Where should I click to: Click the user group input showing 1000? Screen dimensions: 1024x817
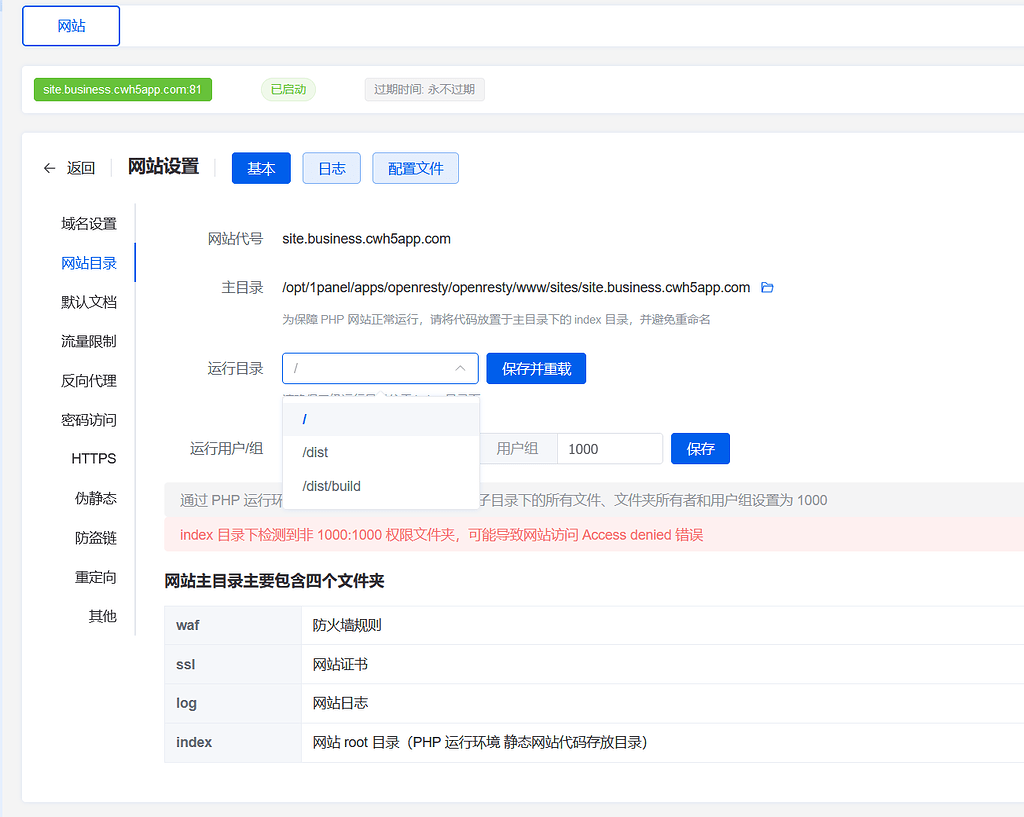[x=610, y=448]
